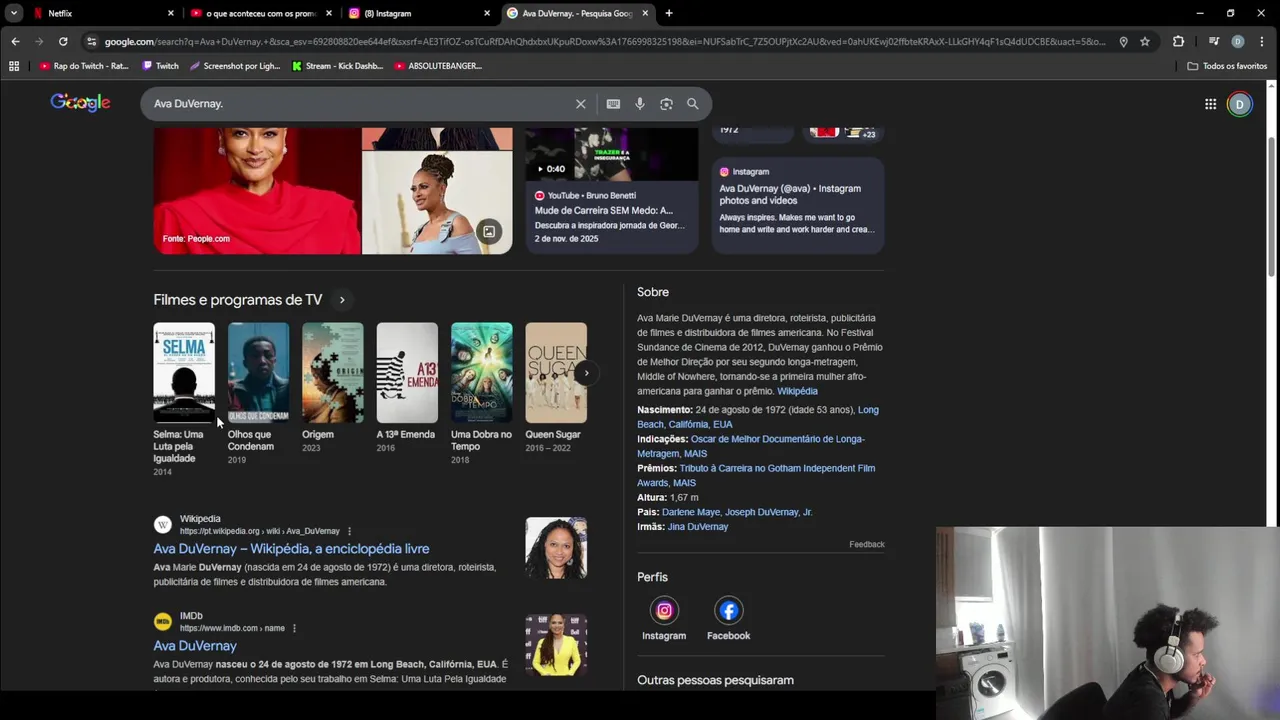Open 'Rap do Twitch' bookmark

point(84,66)
